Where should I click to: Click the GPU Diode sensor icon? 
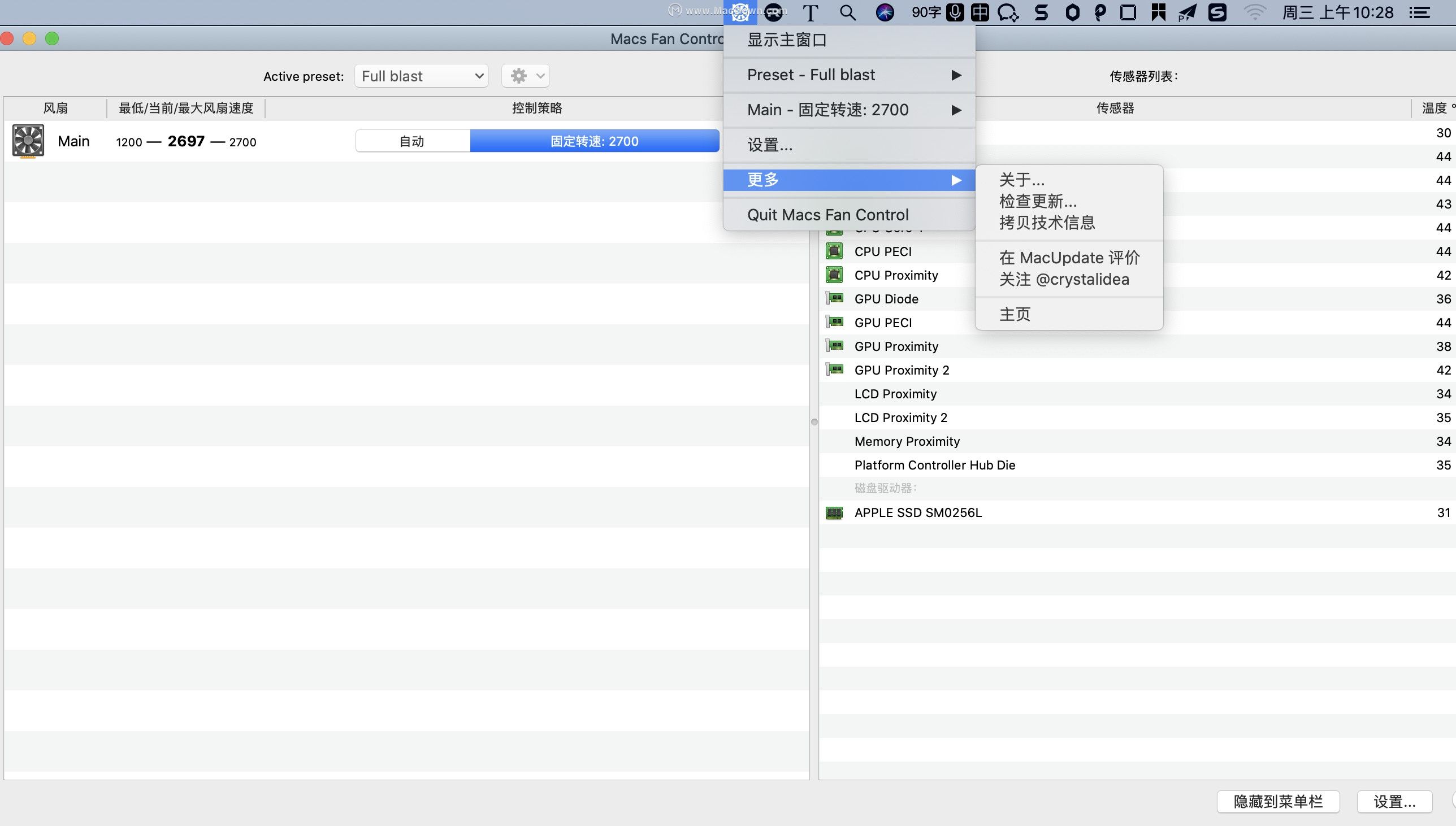click(835, 298)
